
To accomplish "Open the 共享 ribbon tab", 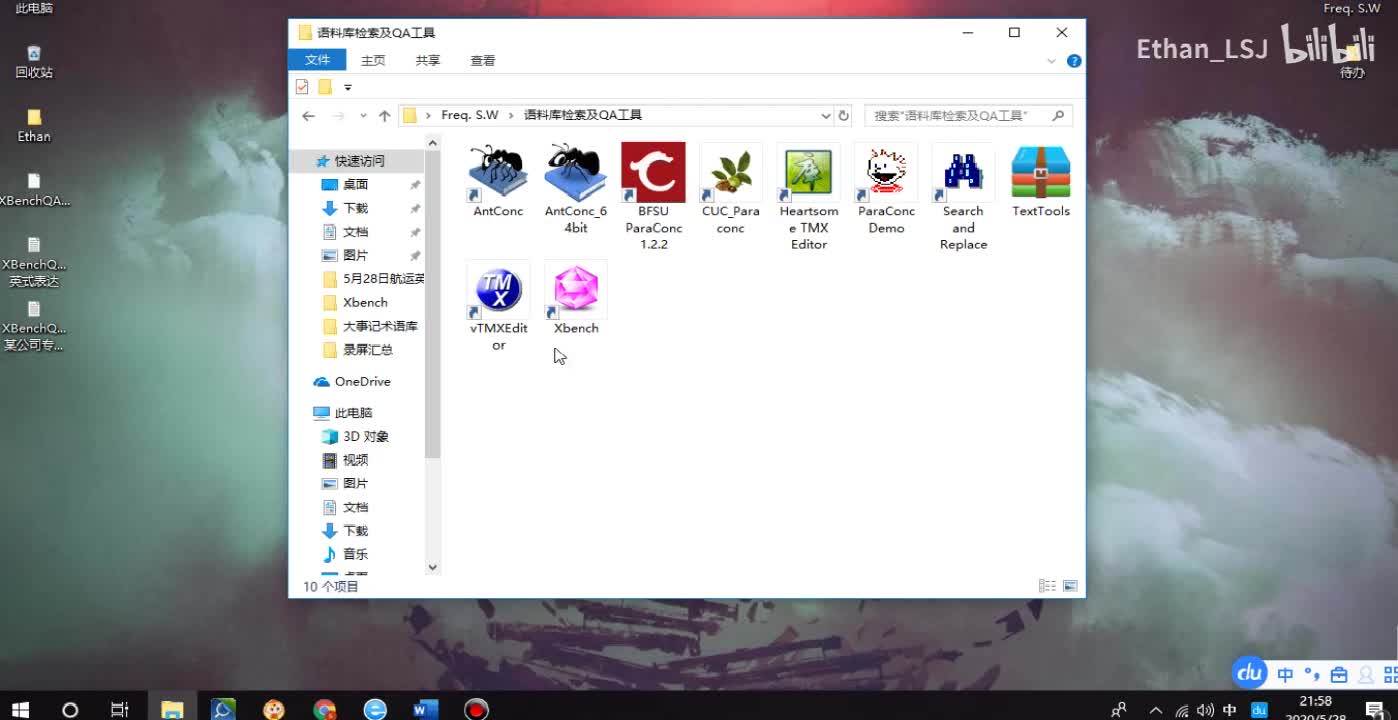I will (x=427, y=60).
